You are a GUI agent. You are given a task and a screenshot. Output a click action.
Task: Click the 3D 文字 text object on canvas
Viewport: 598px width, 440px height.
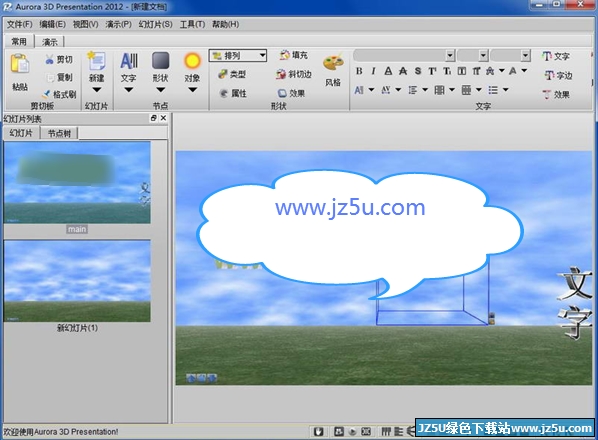pos(575,302)
